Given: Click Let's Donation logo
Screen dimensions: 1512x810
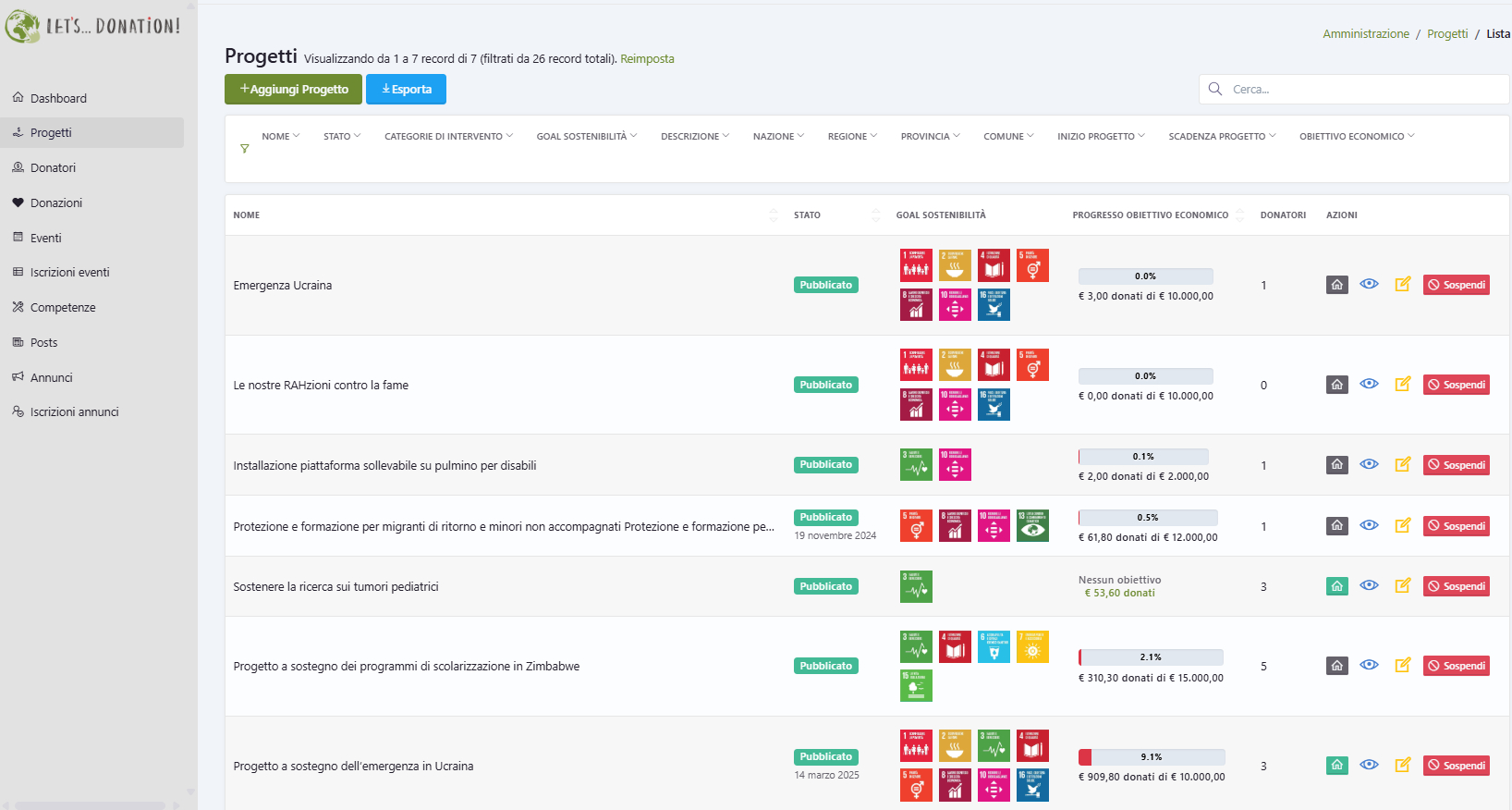Looking at the screenshot, I should coord(92,26).
